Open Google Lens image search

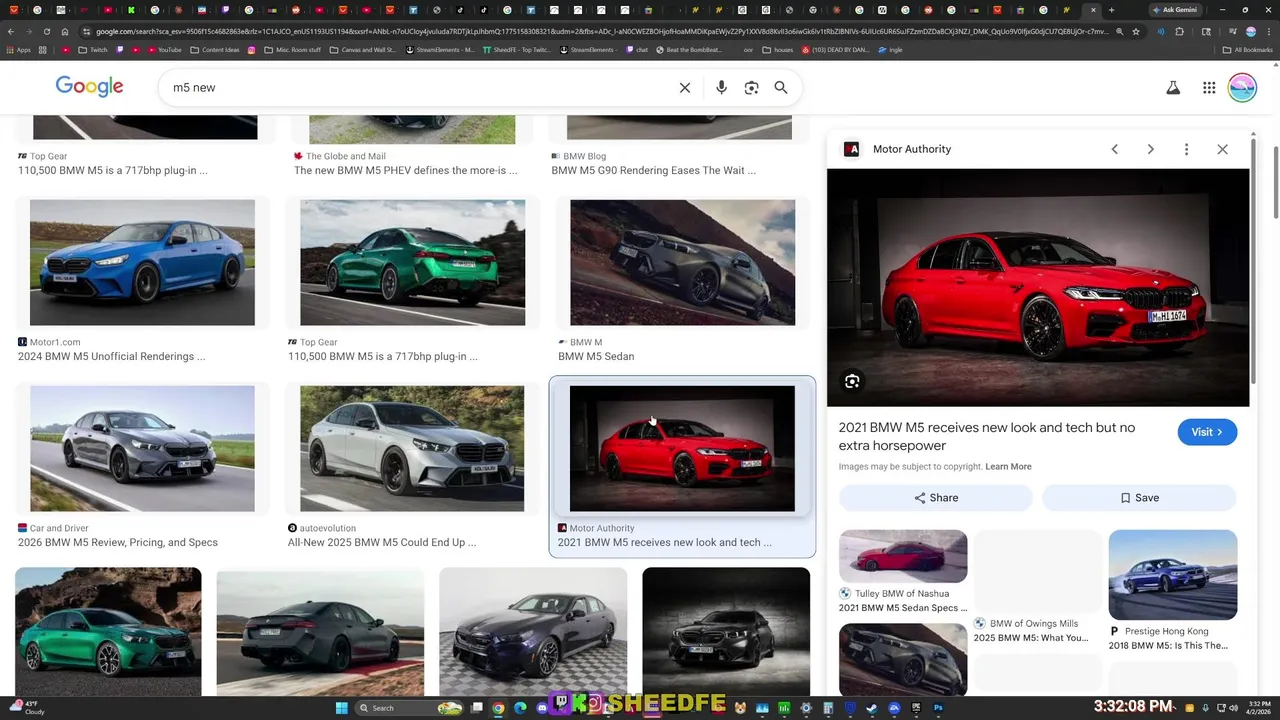coord(751,88)
